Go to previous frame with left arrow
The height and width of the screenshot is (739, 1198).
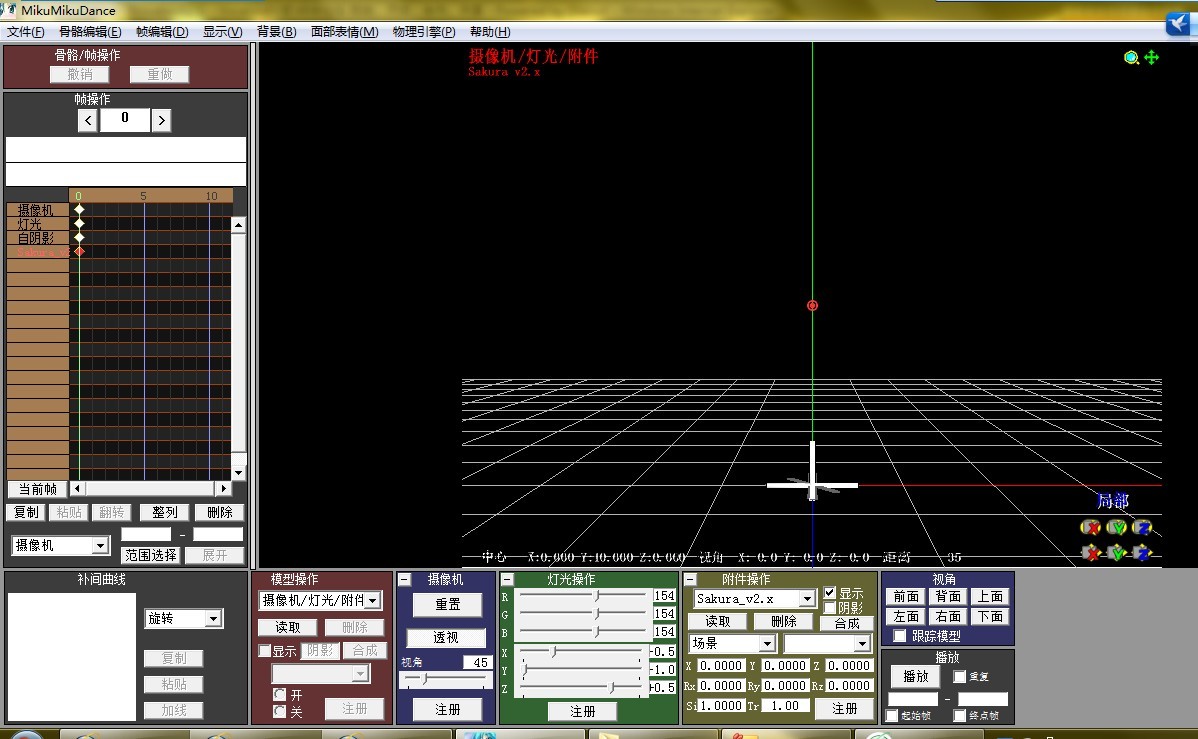pos(88,120)
